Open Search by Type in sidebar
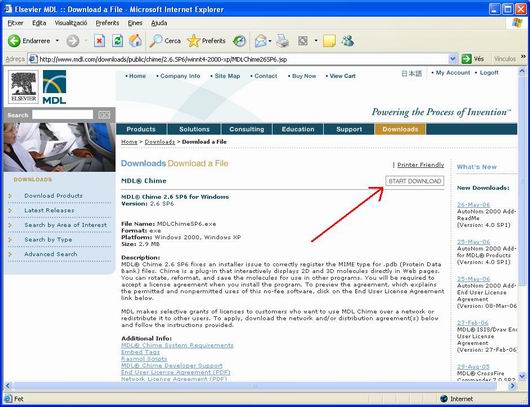 point(48,239)
